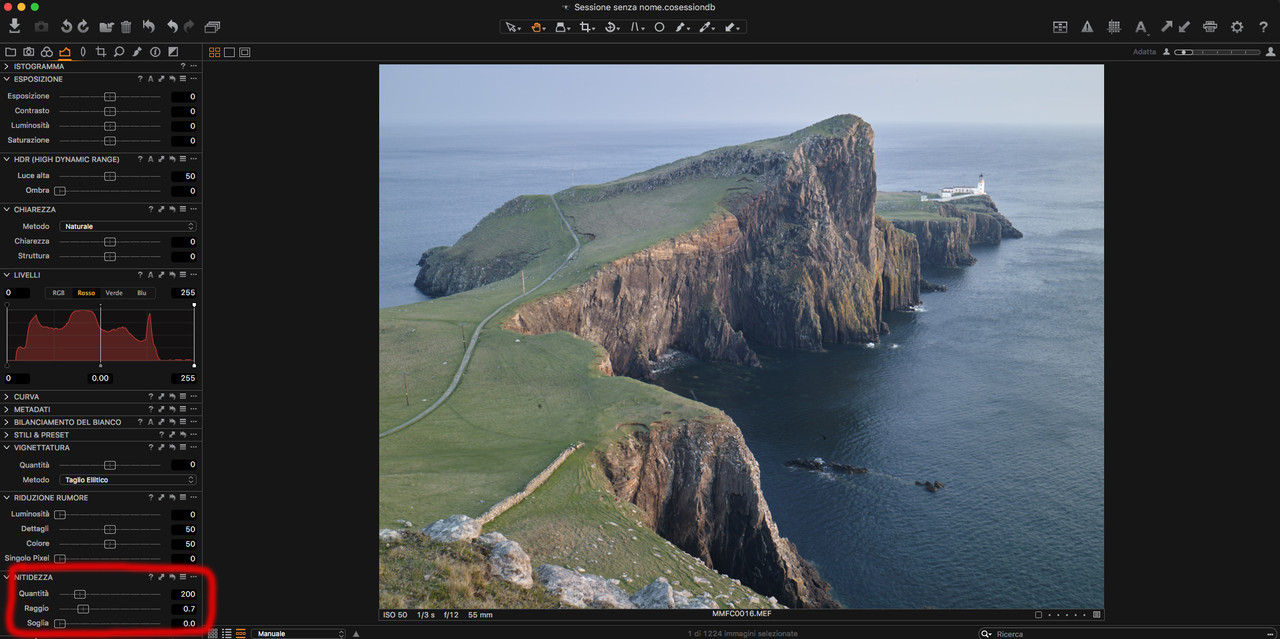Select the MMFC0016.MEF file name

(x=741, y=615)
